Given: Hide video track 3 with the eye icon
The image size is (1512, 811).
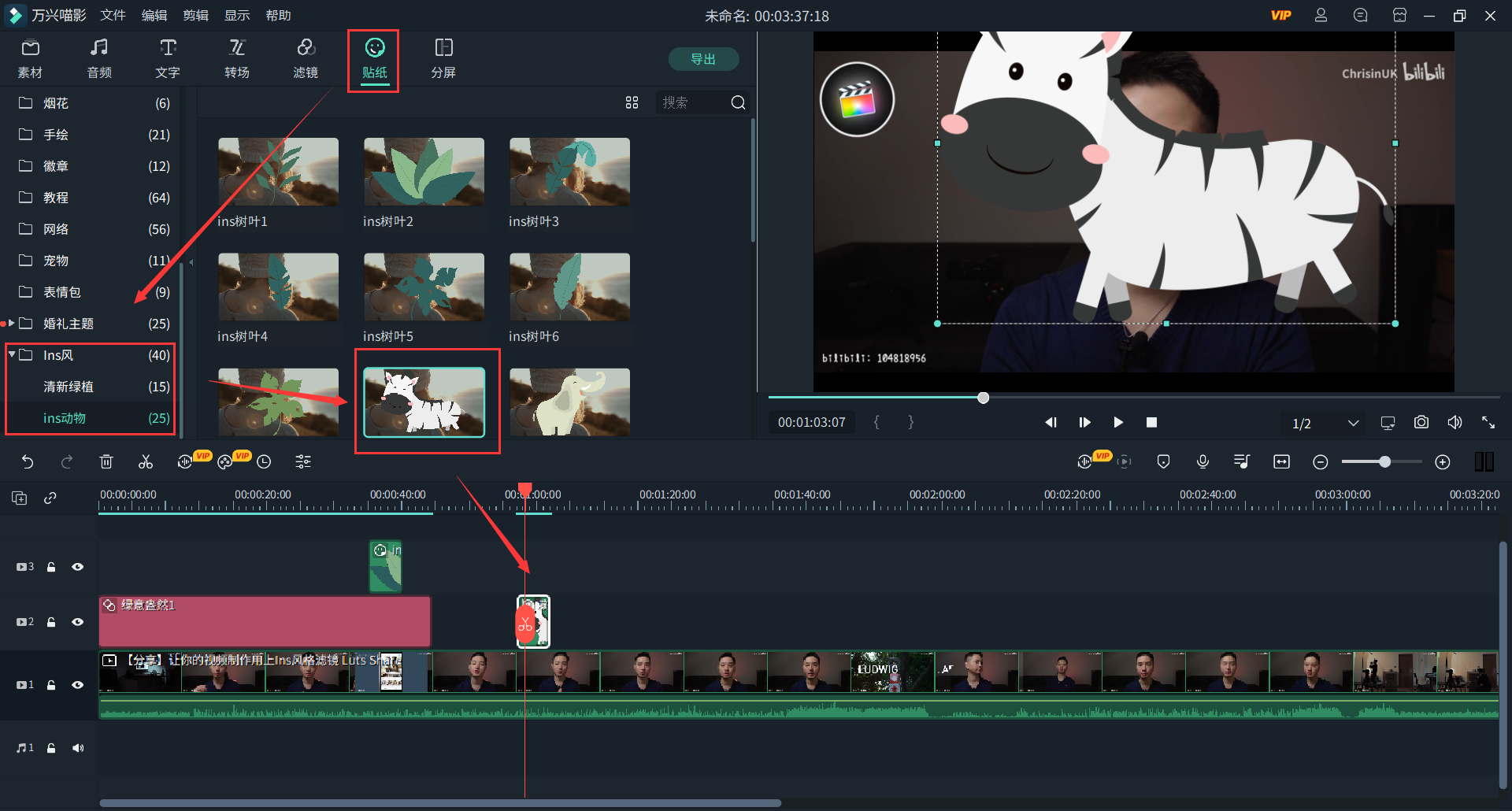Looking at the screenshot, I should point(77,567).
